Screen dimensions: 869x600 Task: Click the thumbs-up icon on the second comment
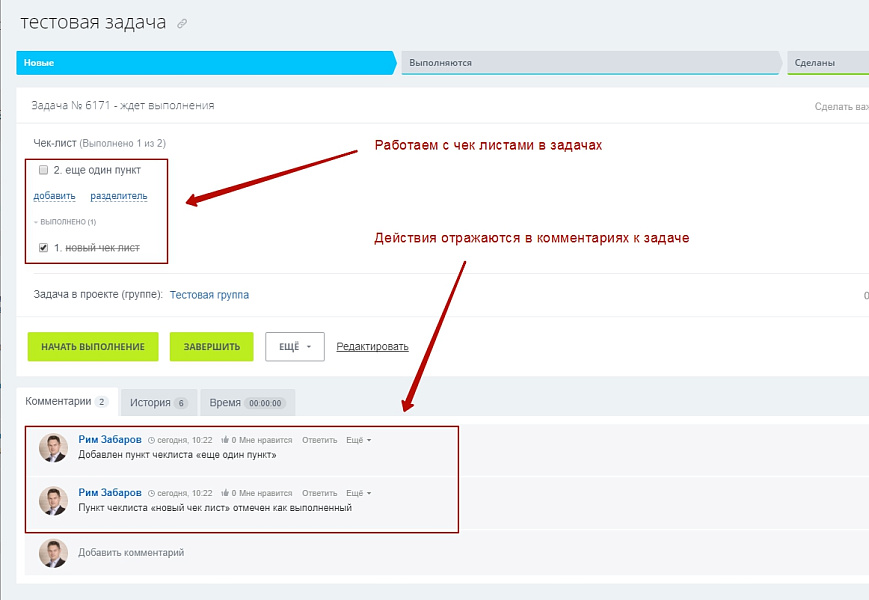tap(225, 493)
